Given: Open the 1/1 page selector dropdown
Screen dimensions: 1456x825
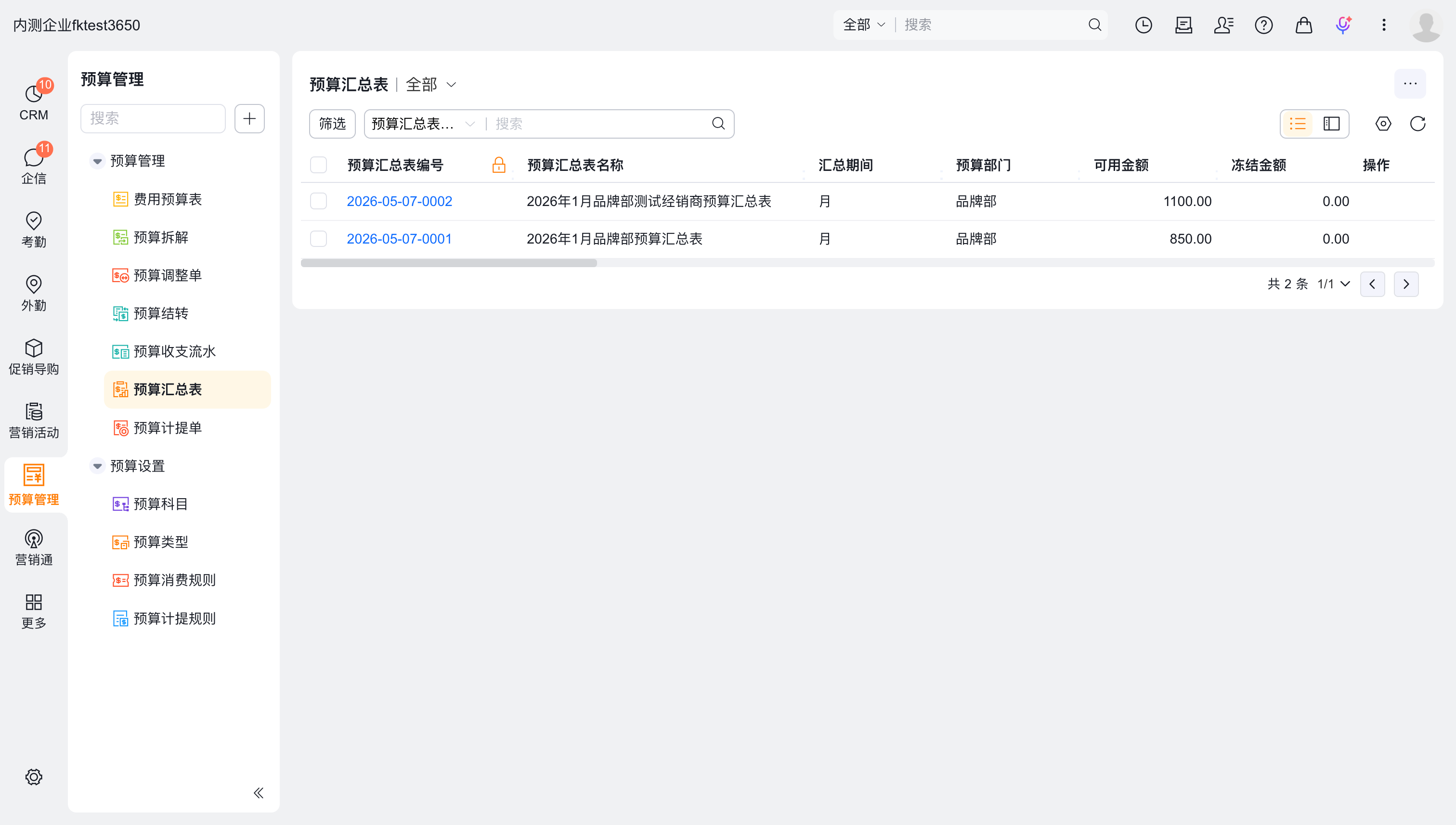Looking at the screenshot, I should (1333, 284).
